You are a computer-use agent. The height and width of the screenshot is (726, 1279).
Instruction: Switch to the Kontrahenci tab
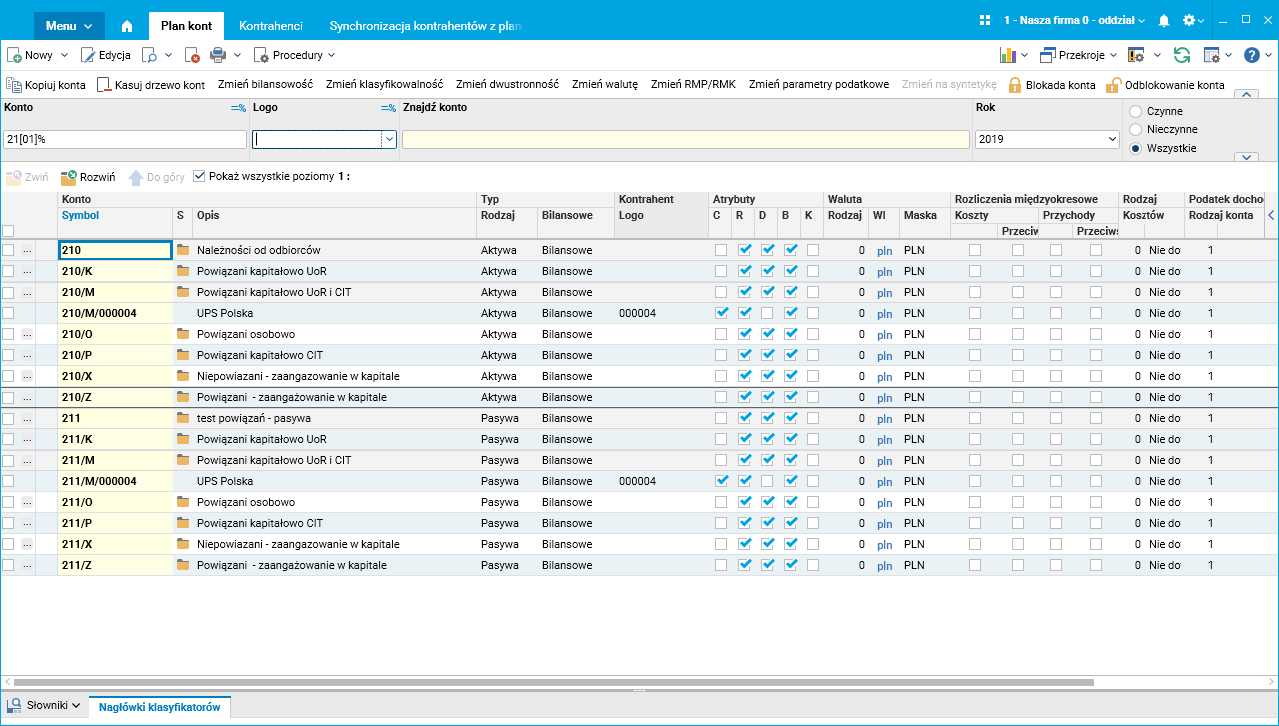coord(270,26)
